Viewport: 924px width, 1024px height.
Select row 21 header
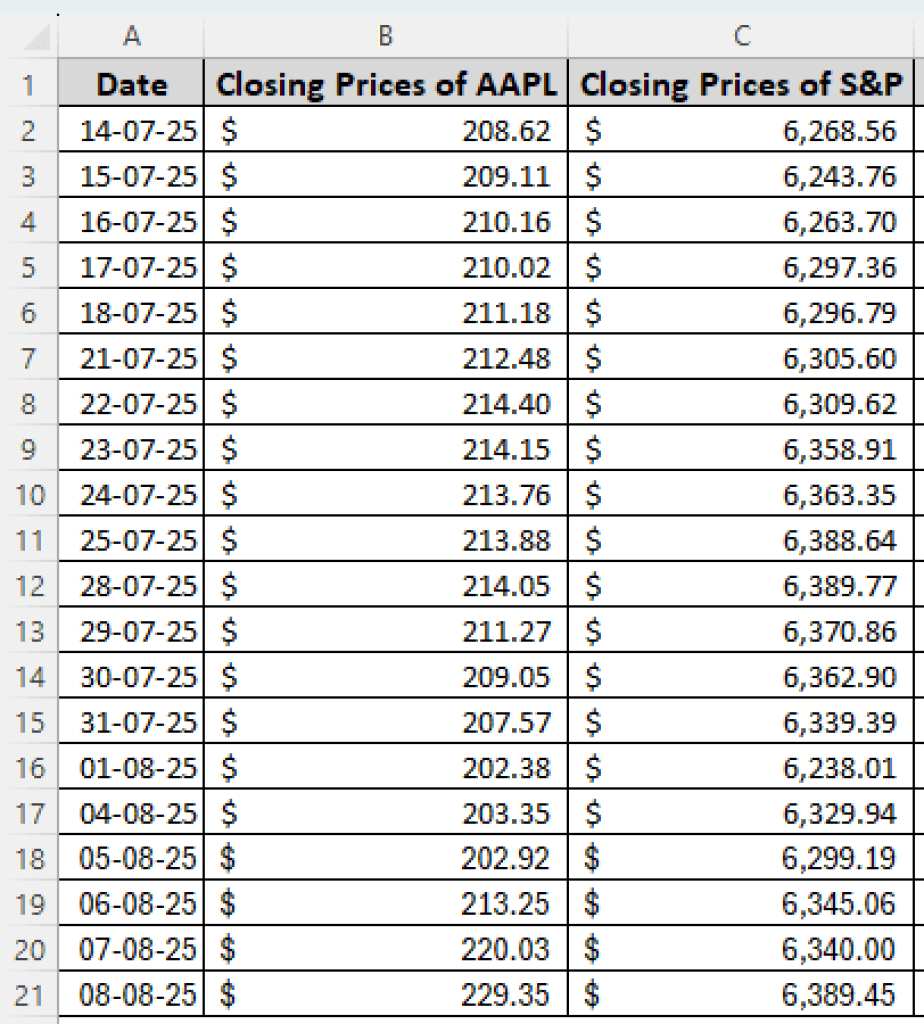tap(28, 996)
